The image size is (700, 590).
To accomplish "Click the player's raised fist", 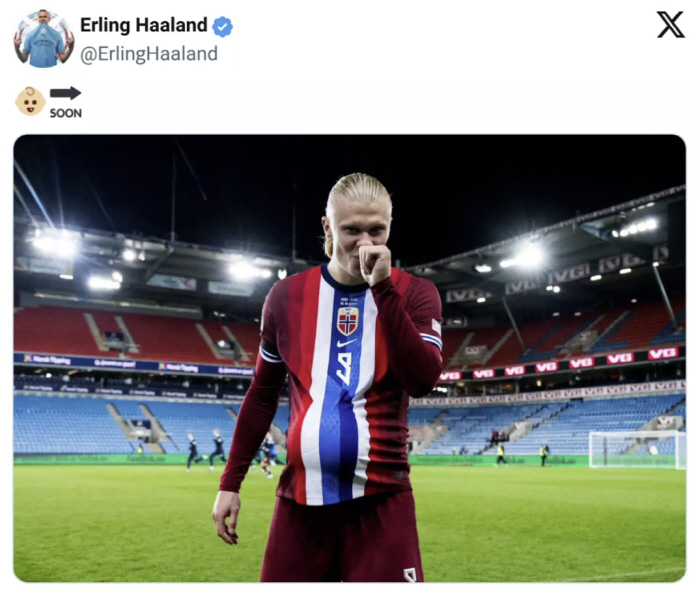I will [x=374, y=263].
